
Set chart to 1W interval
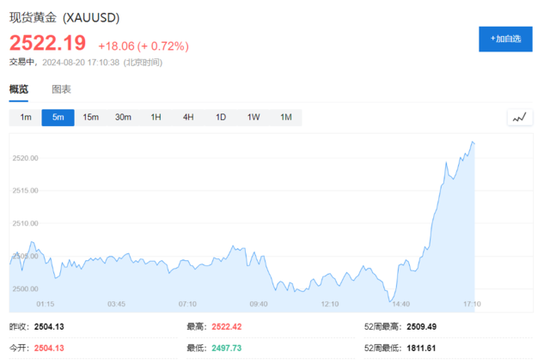click(254, 117)
